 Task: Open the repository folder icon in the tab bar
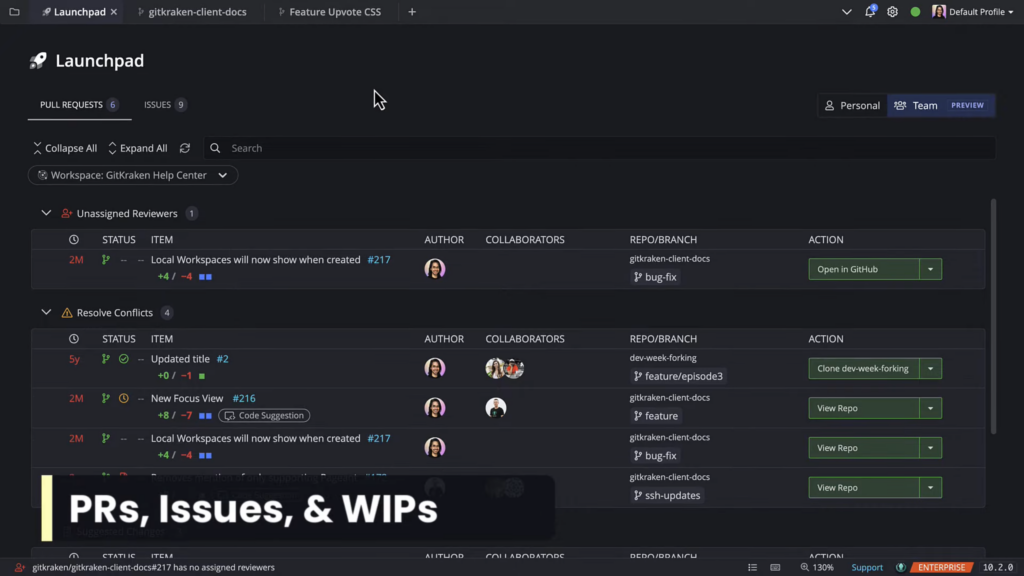[14, 12]
